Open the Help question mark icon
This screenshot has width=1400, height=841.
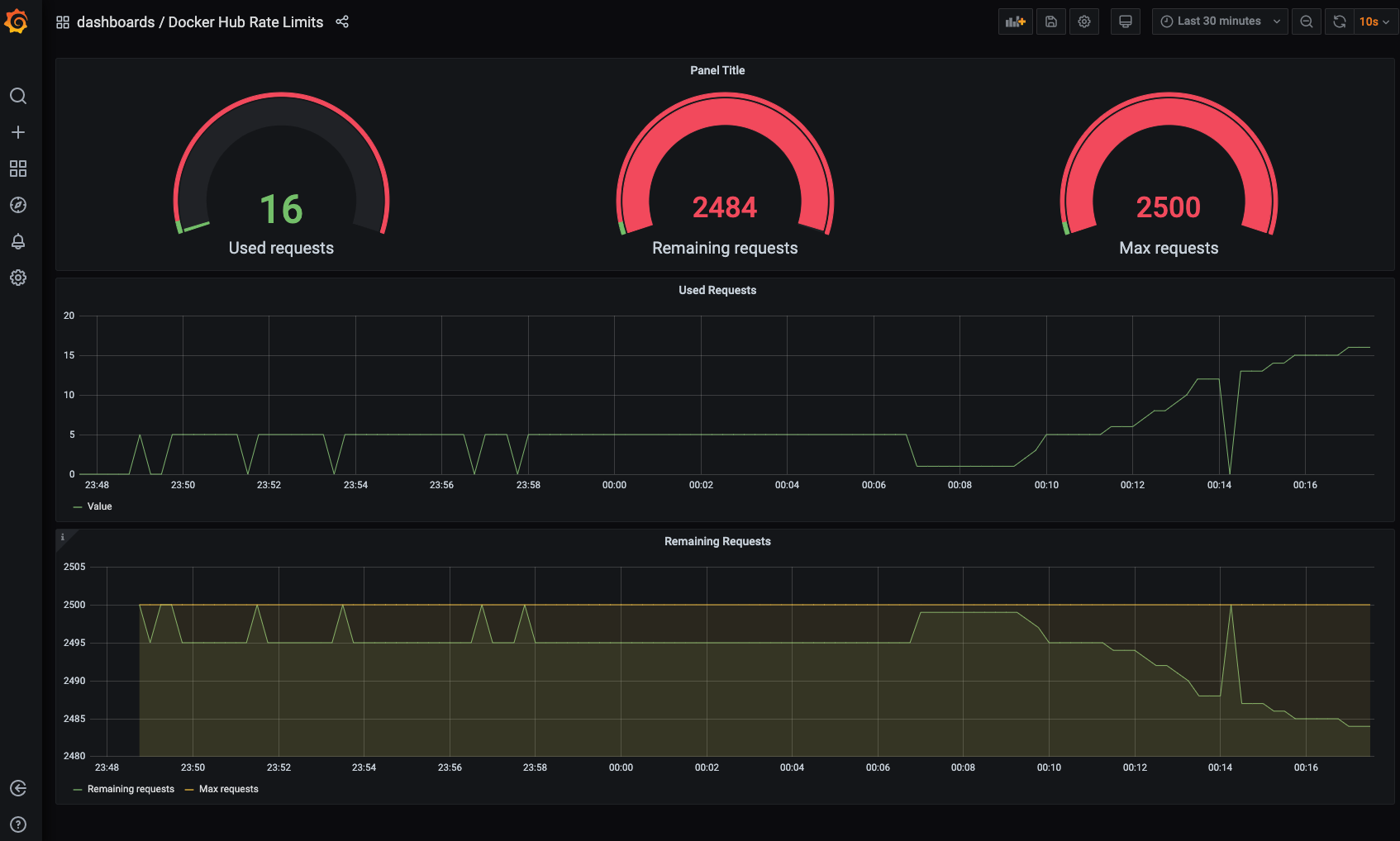tap(18, 824)
